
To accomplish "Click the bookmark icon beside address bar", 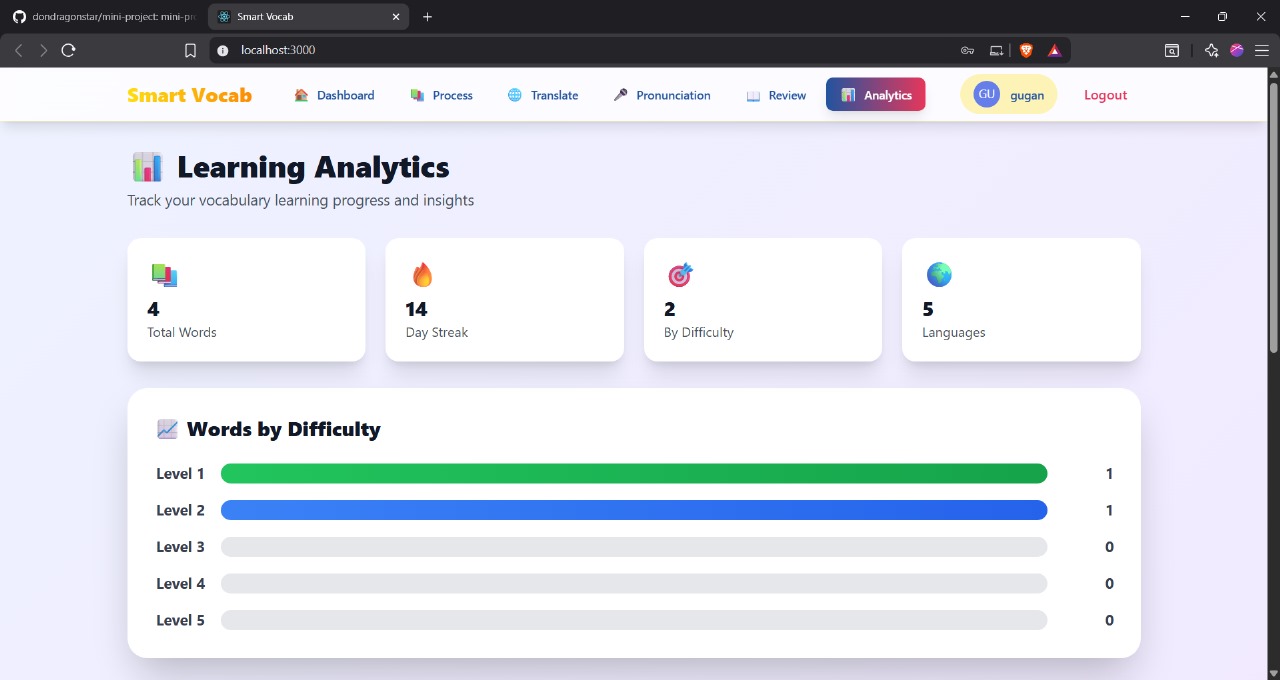I will coord(190,50).
